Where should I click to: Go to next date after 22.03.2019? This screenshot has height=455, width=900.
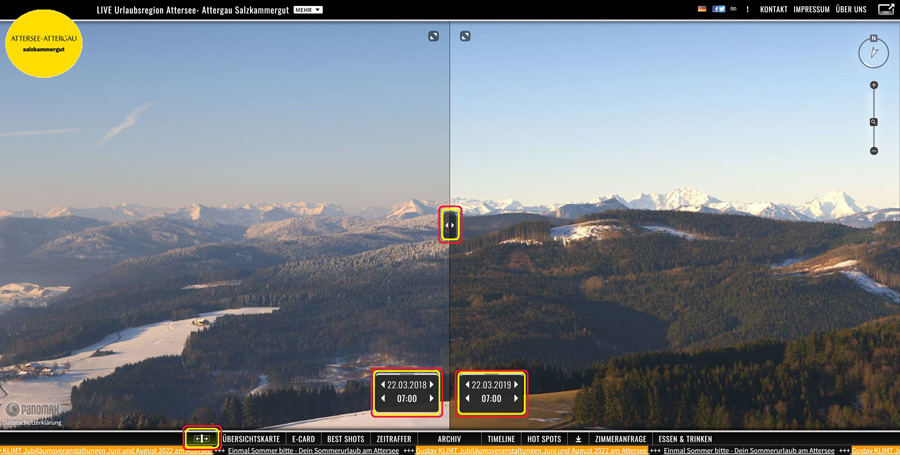[516, 384]
